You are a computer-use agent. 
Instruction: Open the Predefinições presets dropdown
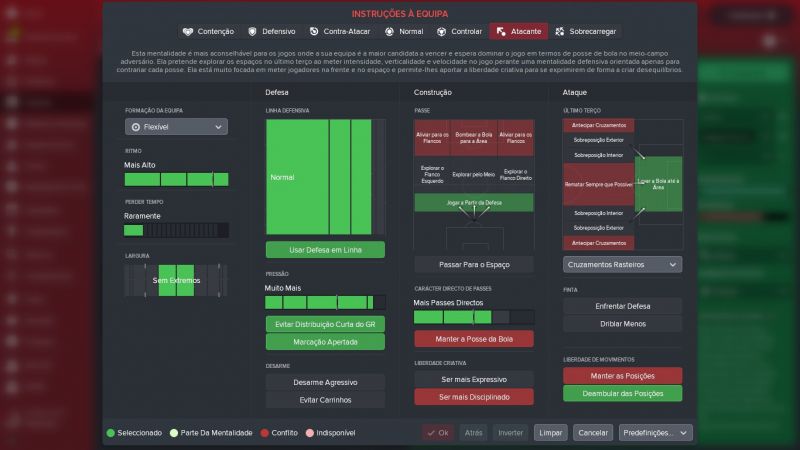tap(655, 433)
